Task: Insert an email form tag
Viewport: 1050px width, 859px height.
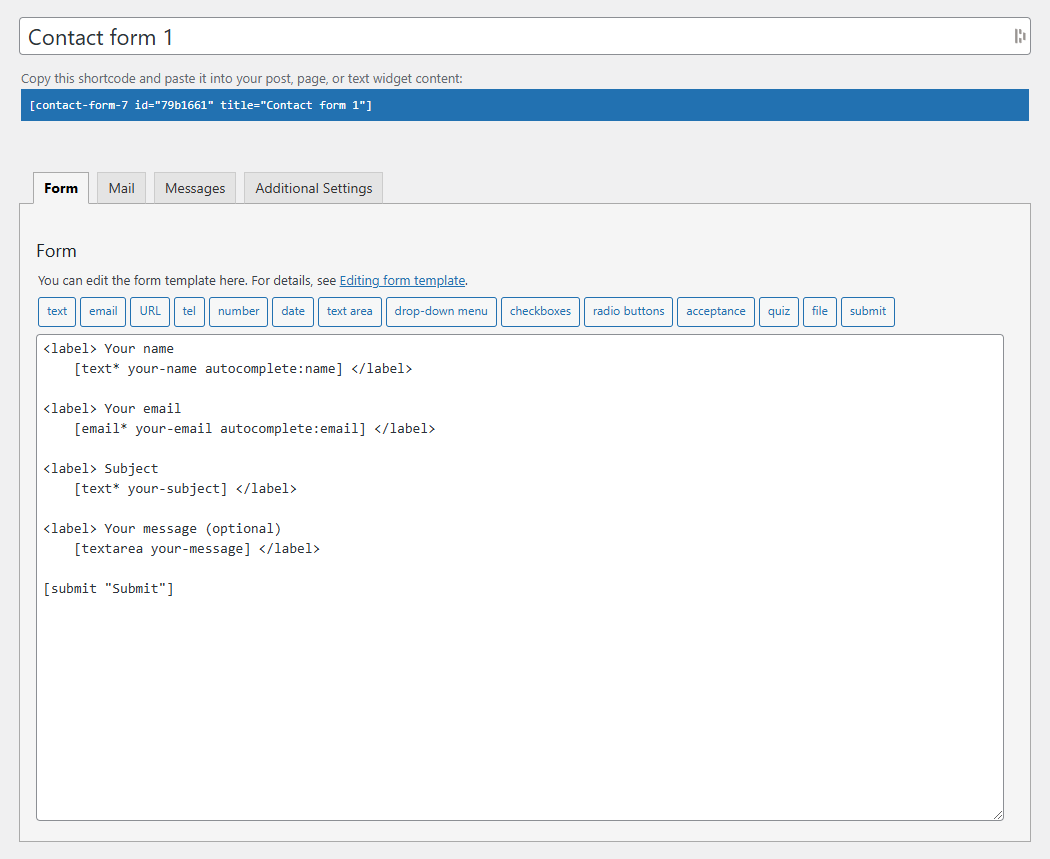Action: pyautogui.click(x=103, y=311)
